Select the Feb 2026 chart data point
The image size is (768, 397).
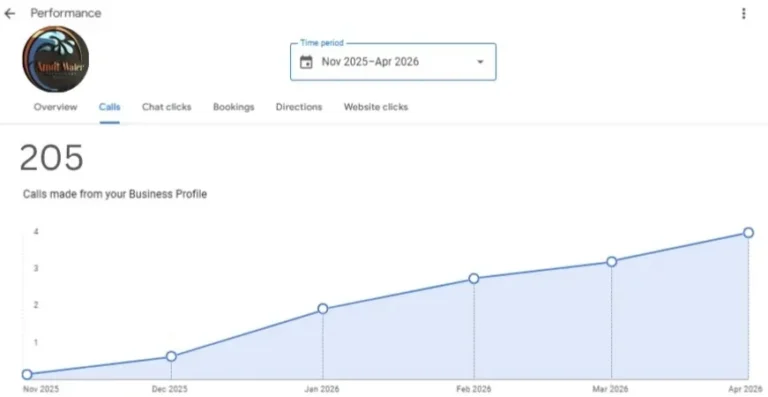pos(474,279)
